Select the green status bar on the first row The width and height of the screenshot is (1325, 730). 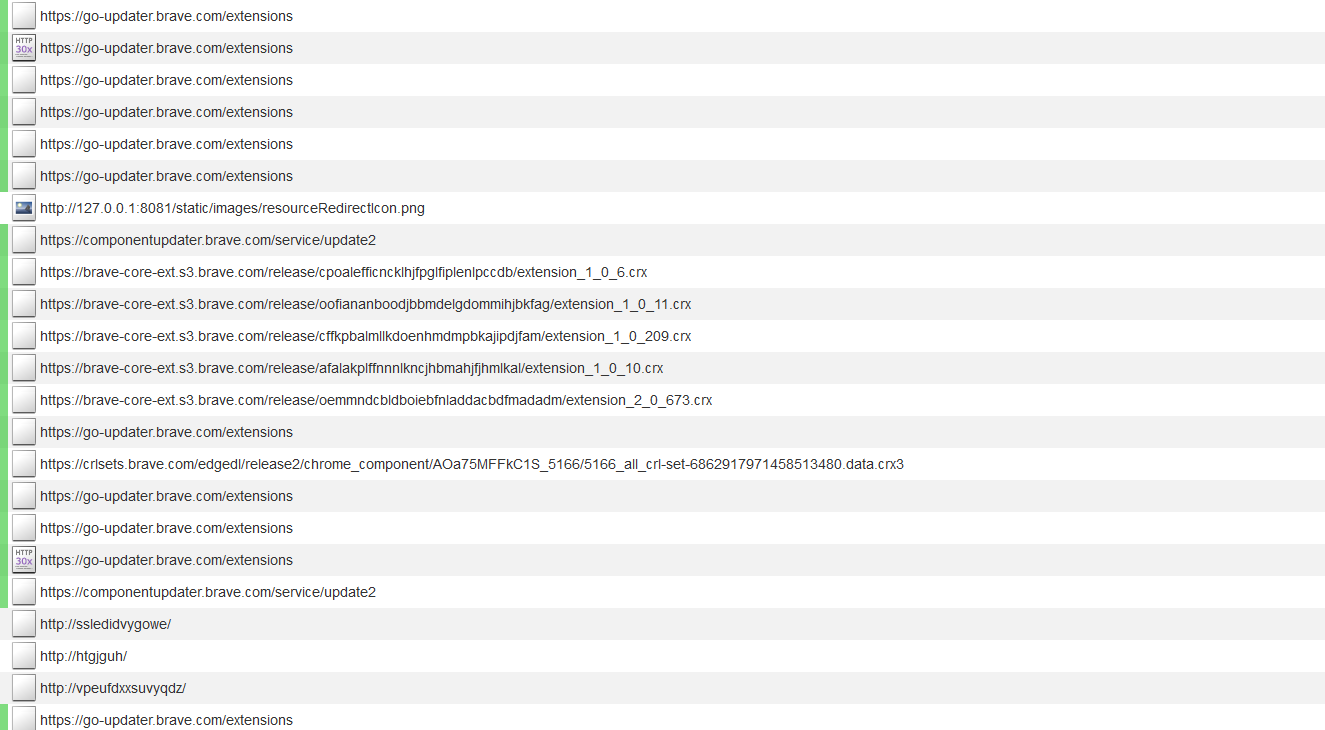tap(2, 15)
